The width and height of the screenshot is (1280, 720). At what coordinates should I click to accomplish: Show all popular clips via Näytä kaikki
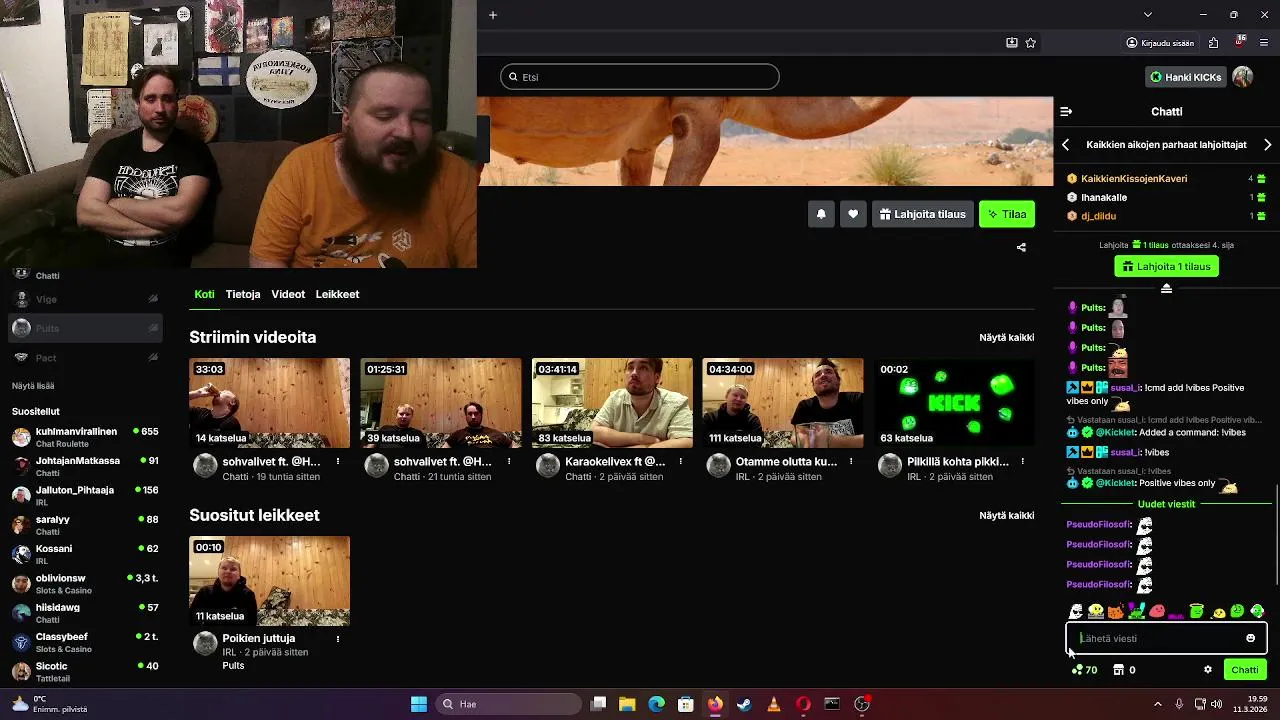tap(1006, 516)
